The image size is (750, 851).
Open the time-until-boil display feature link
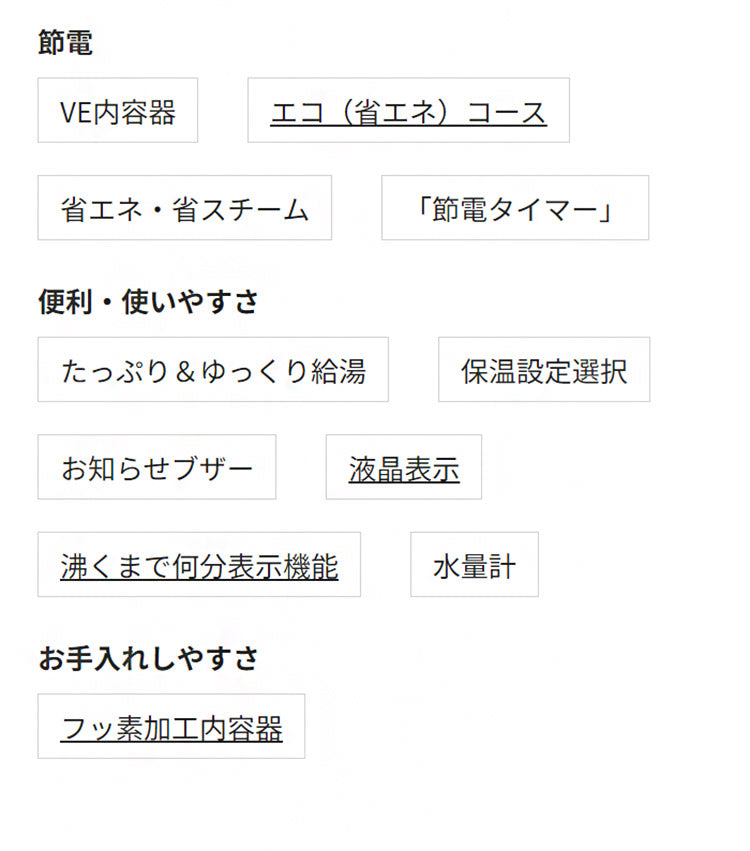click(199, 565)
